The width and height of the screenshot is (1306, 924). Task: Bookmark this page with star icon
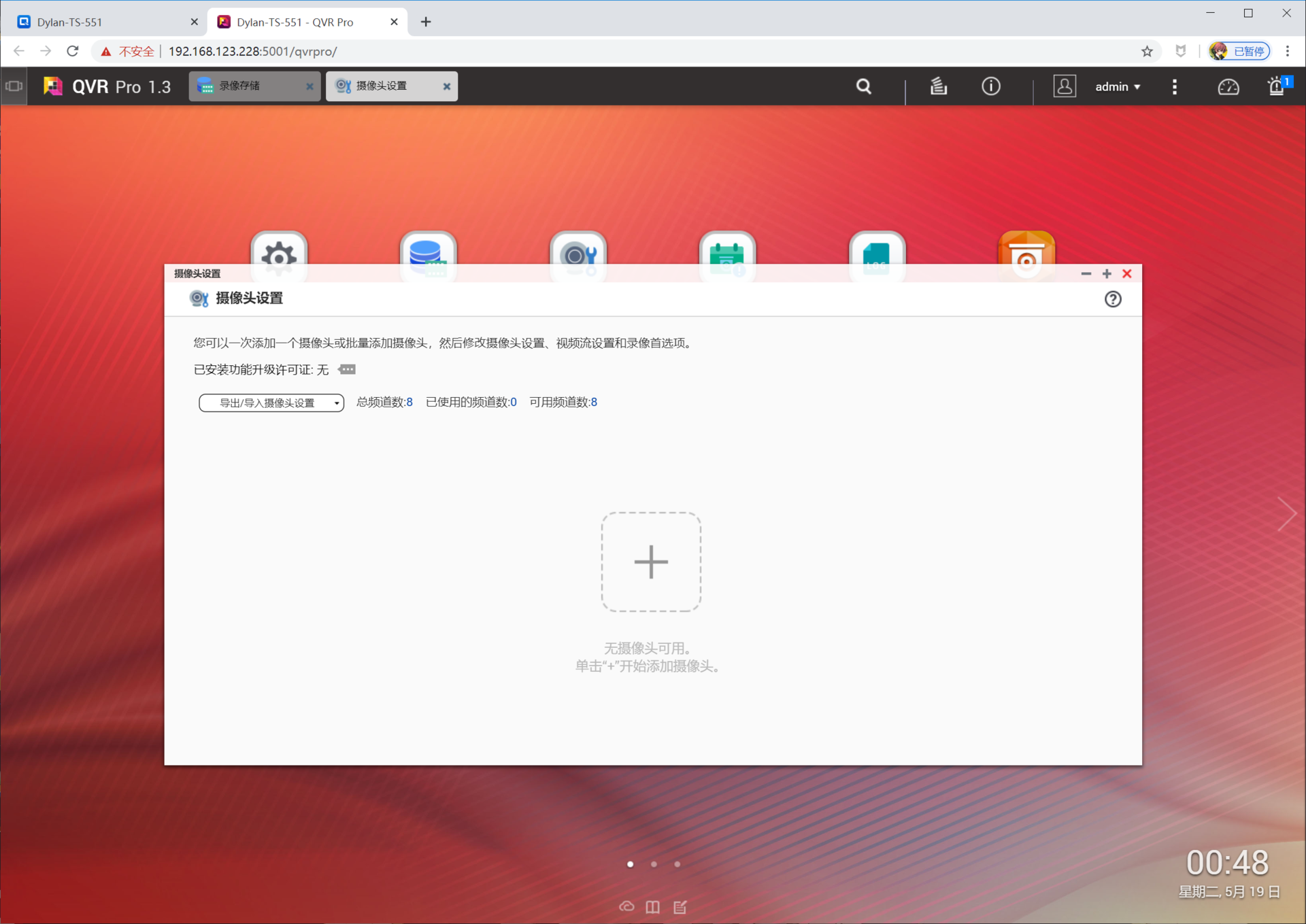(x=1147, y=51)
